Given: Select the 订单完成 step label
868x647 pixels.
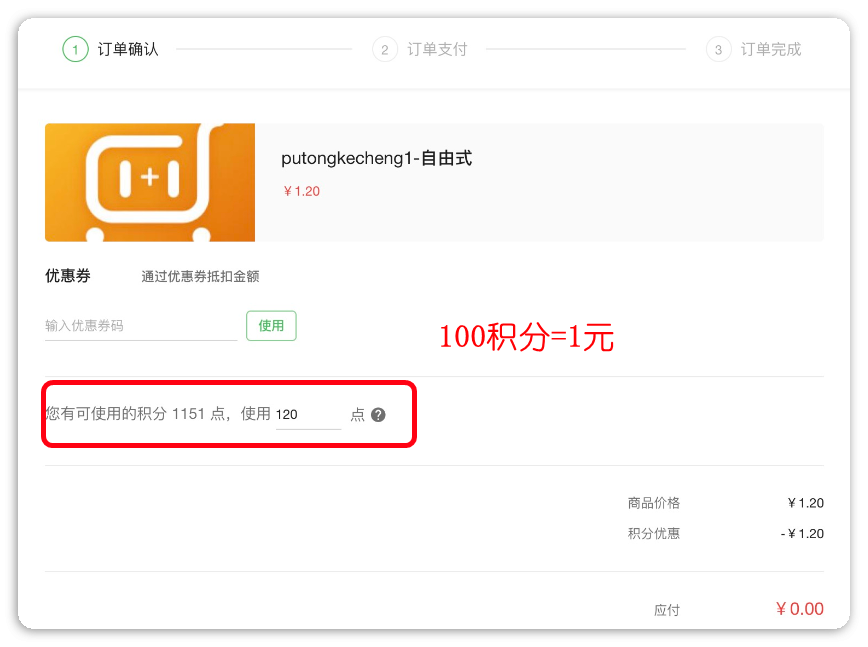Looking at the screenshot, I should point(771,49).
